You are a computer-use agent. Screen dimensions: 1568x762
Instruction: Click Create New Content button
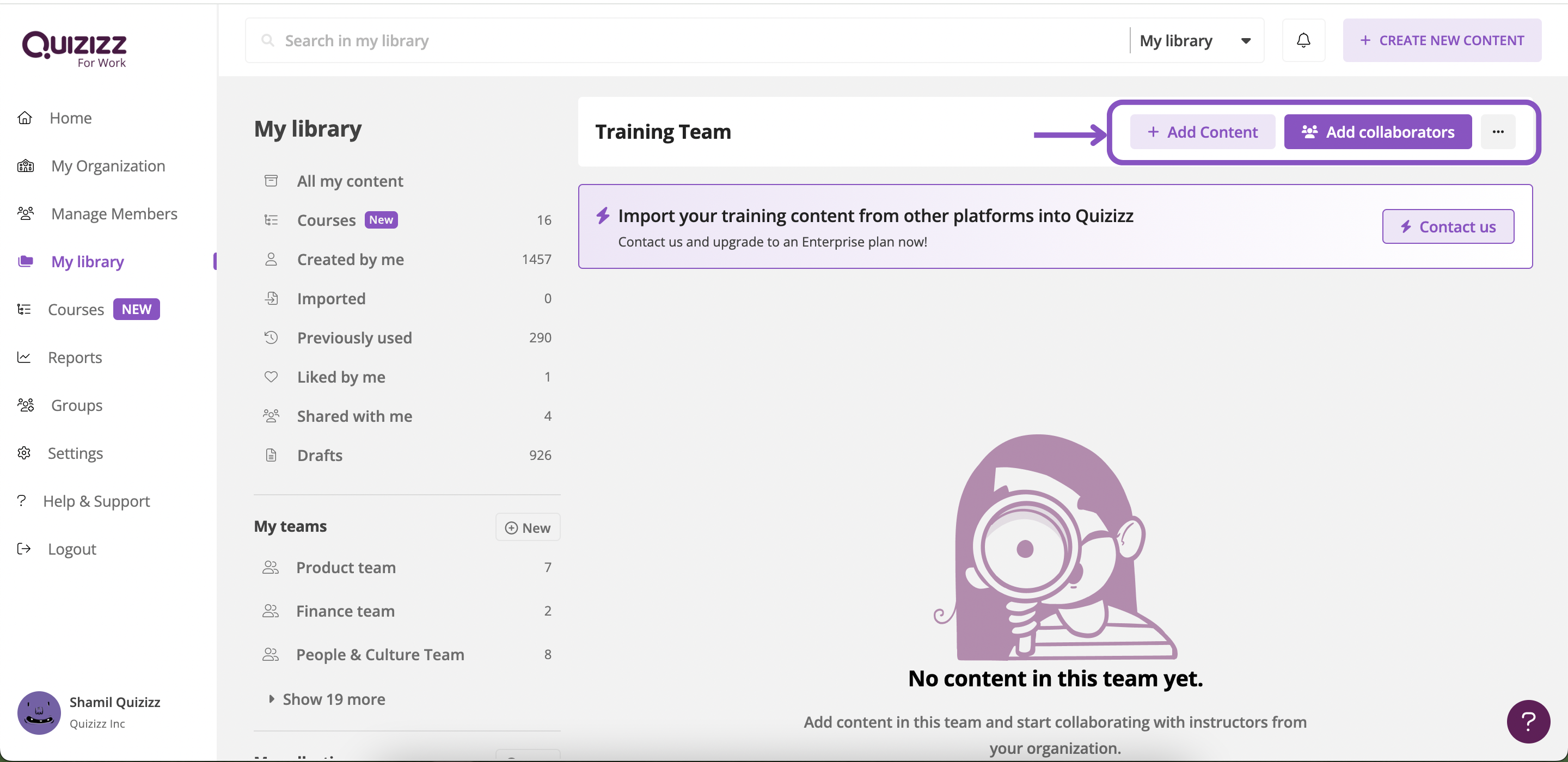(1441, 40)
